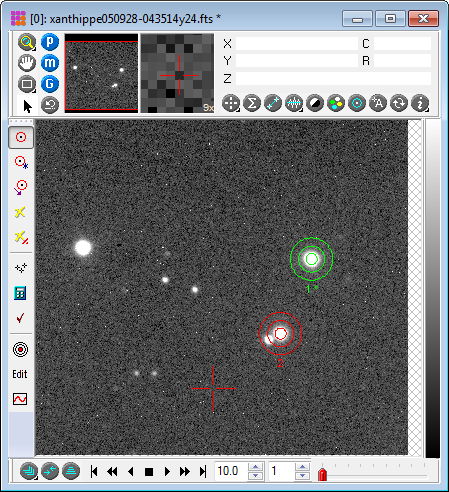This screenshot has width=449, height=492.
Task: Click the red checkmark icon
Action: click(x=20, y=318)
